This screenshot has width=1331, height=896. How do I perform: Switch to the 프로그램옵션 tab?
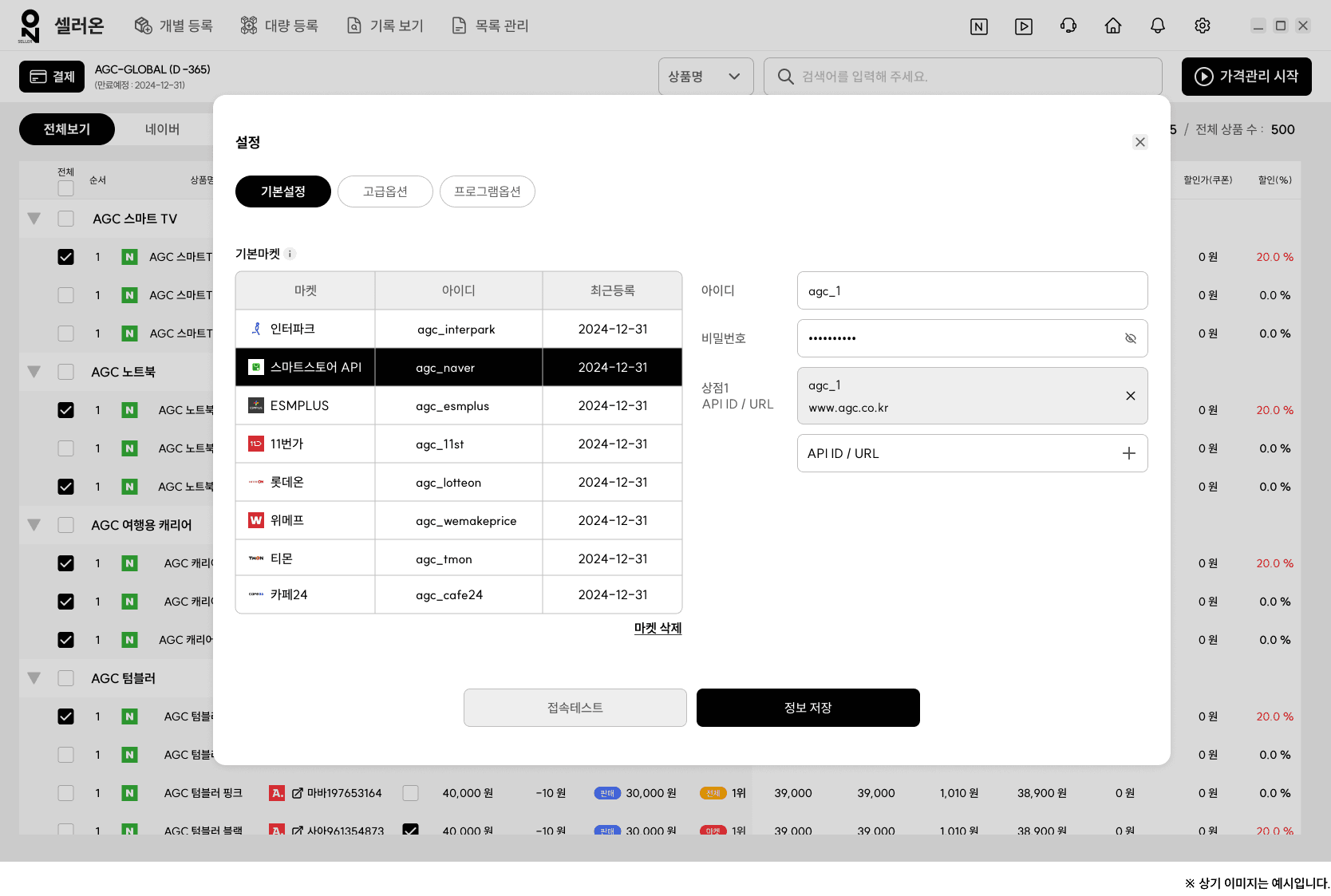click(487, 191)
